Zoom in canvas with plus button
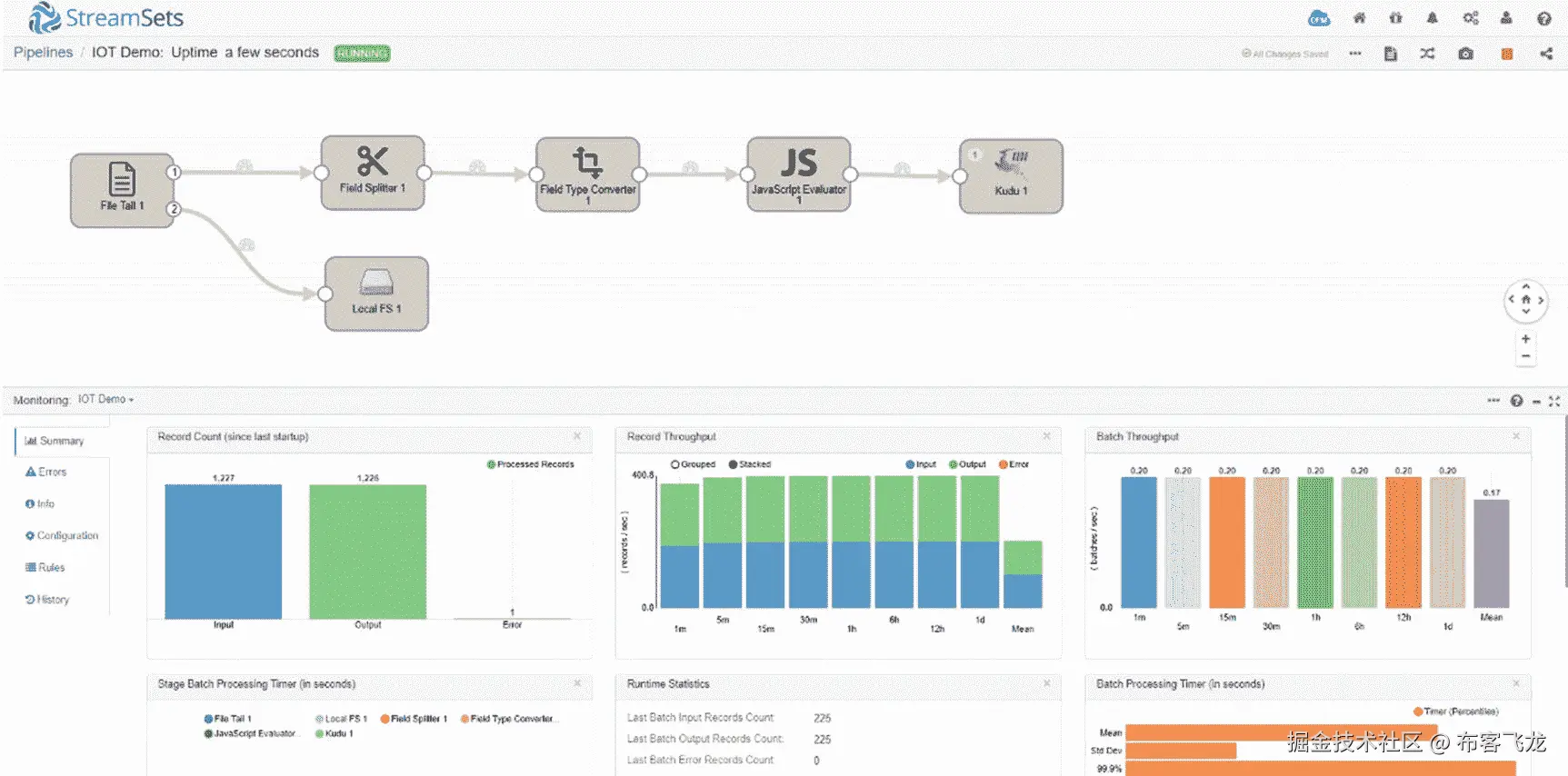Viewport: 1568px width, 776px height. click(x=1526, y=339)
